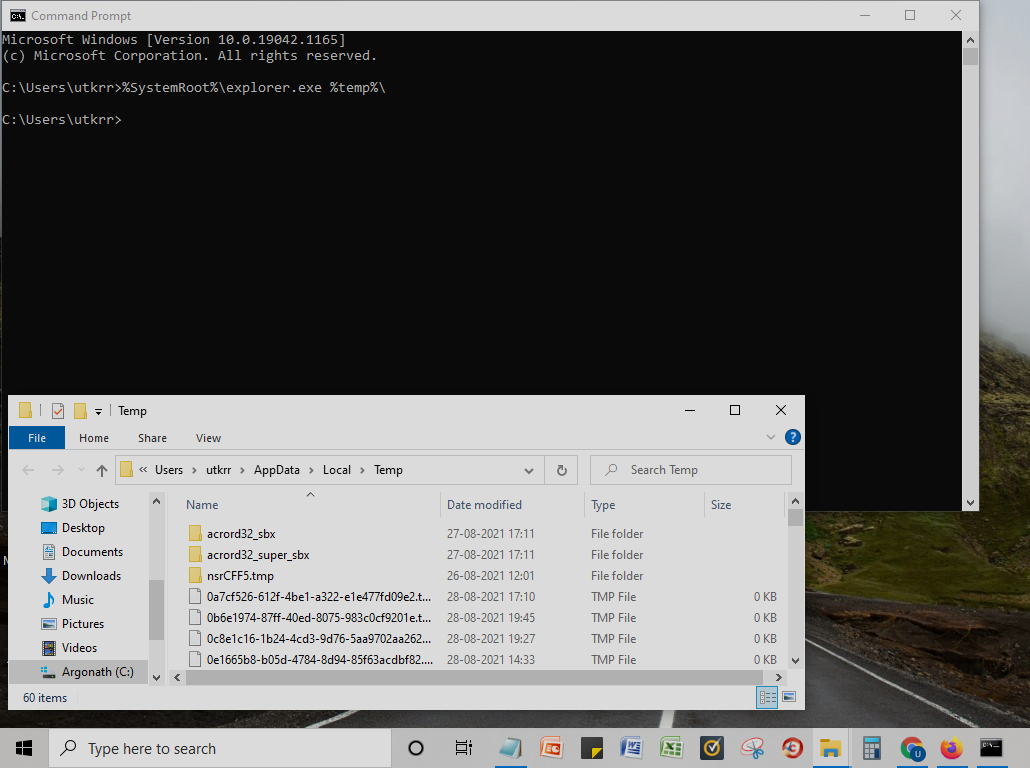Click the Help question mark in Explorer

click(793, 437)
